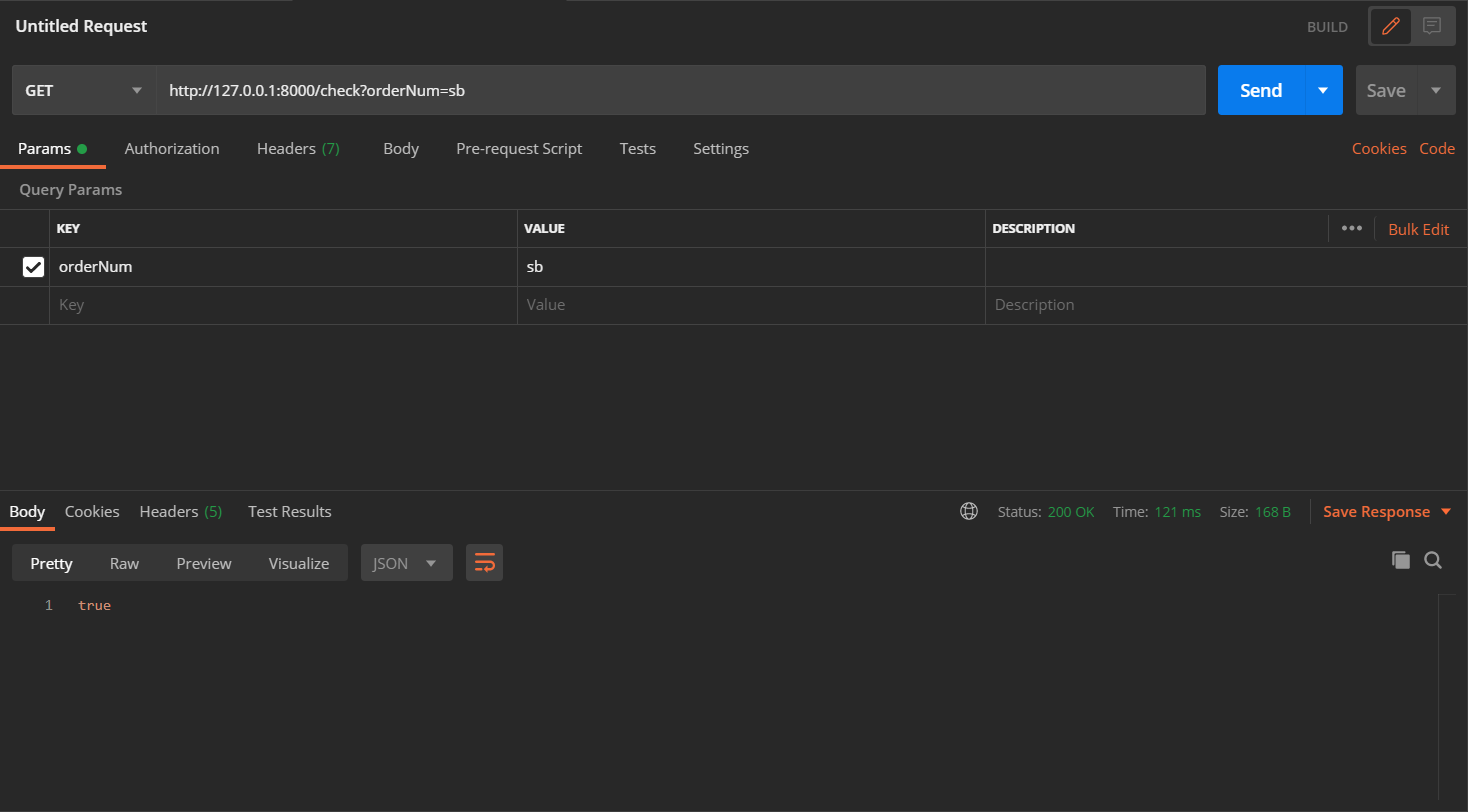Image resolution: width=1468 pixels, height=812 pixels.
Task: Open the request Headers (7) tab
Action: click(x=298, y=148)
